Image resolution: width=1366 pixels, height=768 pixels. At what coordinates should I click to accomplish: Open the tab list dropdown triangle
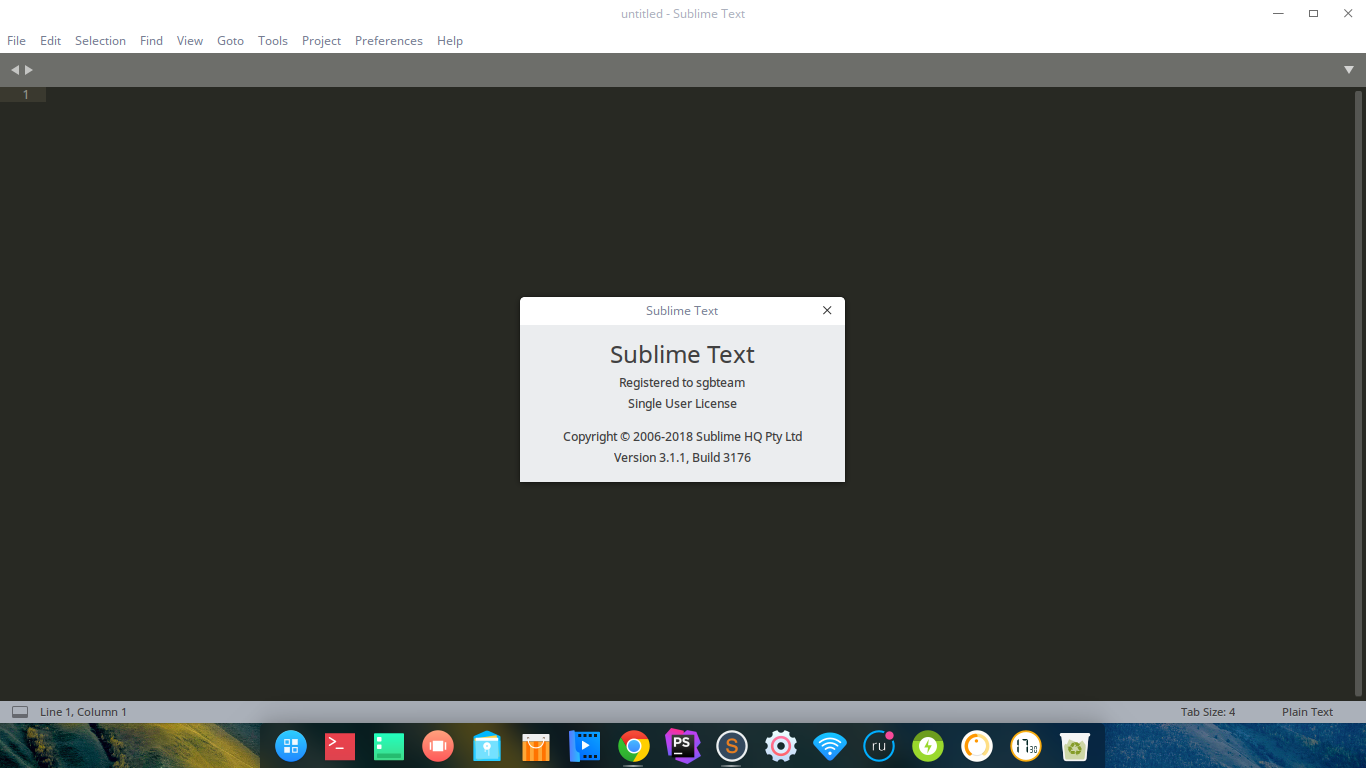1349,70
